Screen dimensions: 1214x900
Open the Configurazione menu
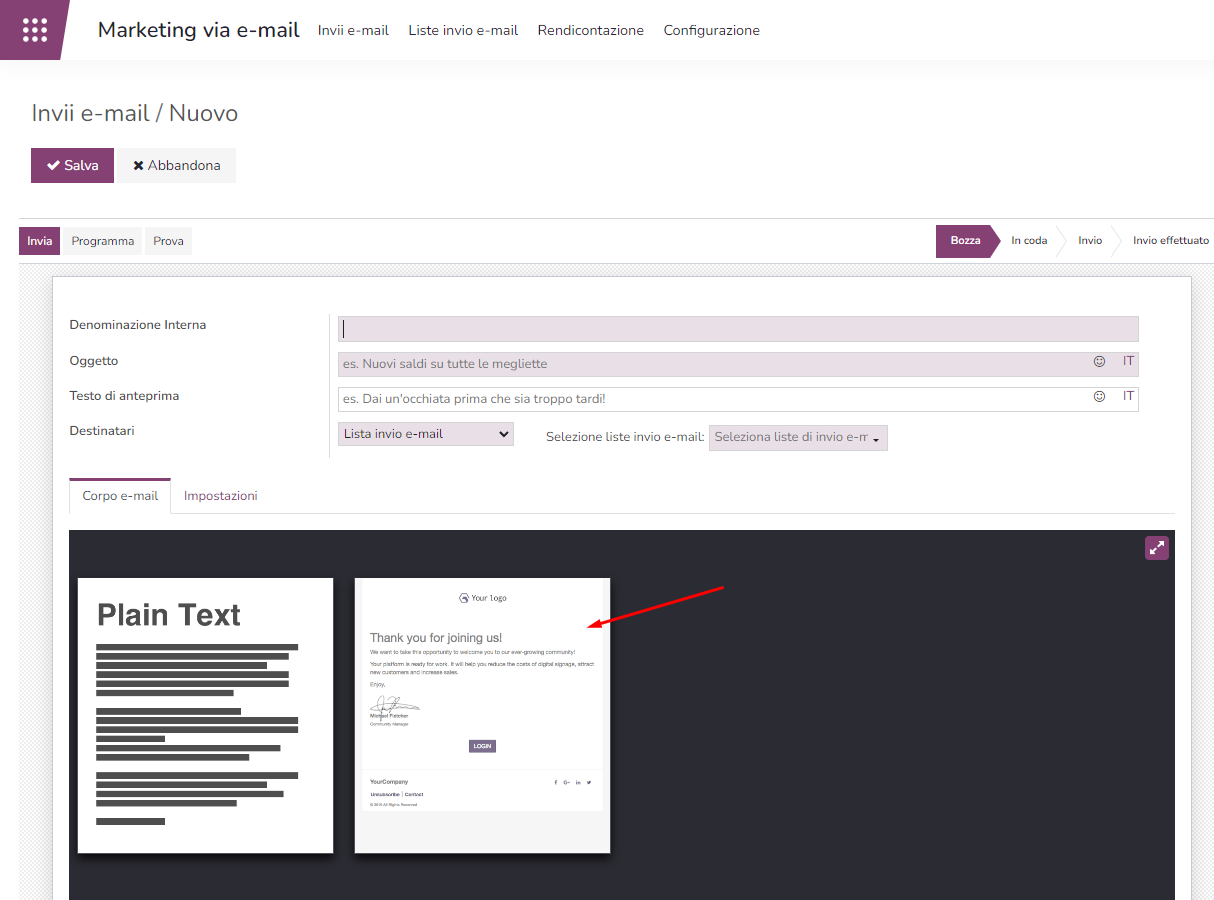711,30
